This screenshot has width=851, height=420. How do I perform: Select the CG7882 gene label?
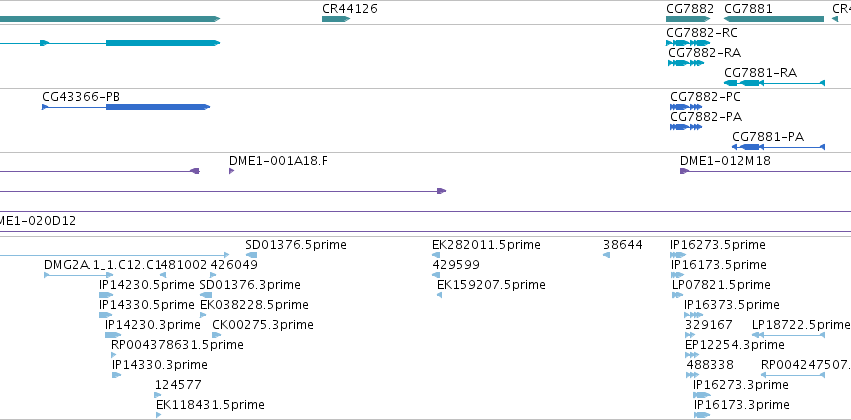pos(690,9)
